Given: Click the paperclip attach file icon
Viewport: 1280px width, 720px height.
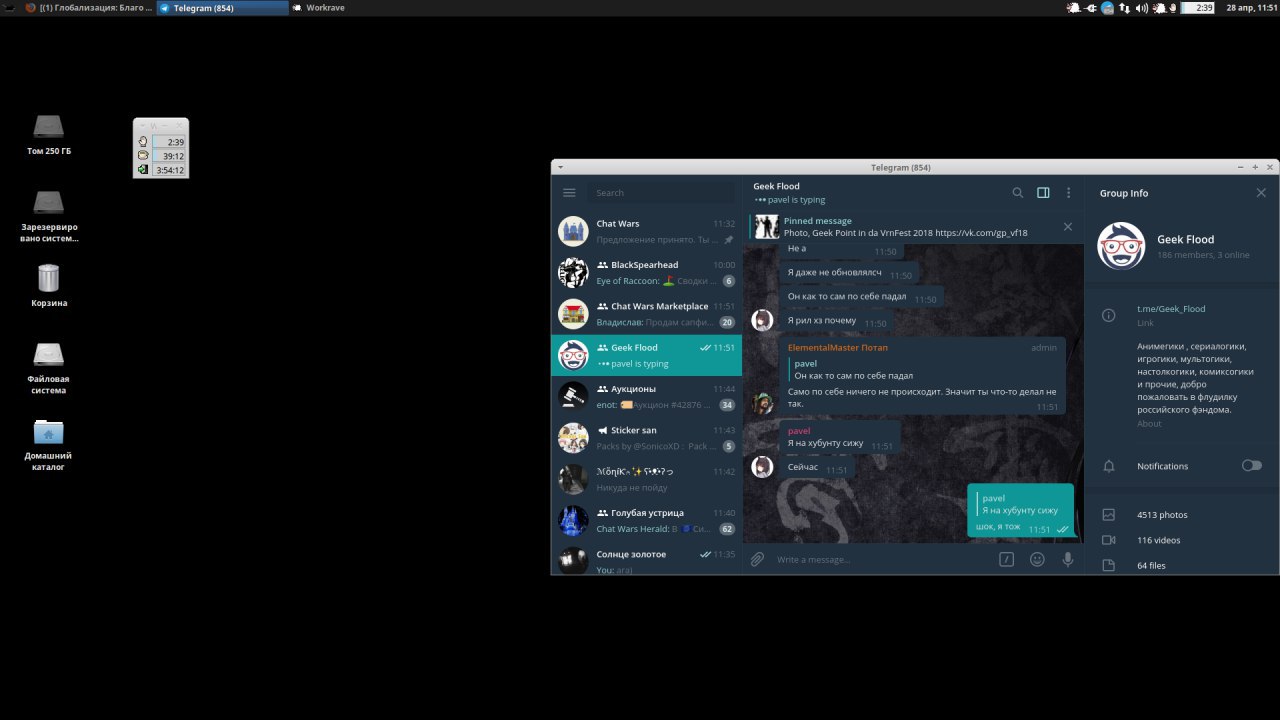Looking at the screenshot, I should tap(758, 559).
